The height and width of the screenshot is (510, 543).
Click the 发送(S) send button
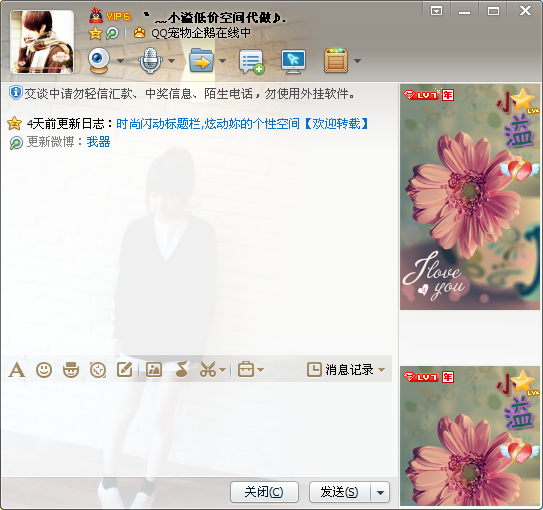[340, 492]
